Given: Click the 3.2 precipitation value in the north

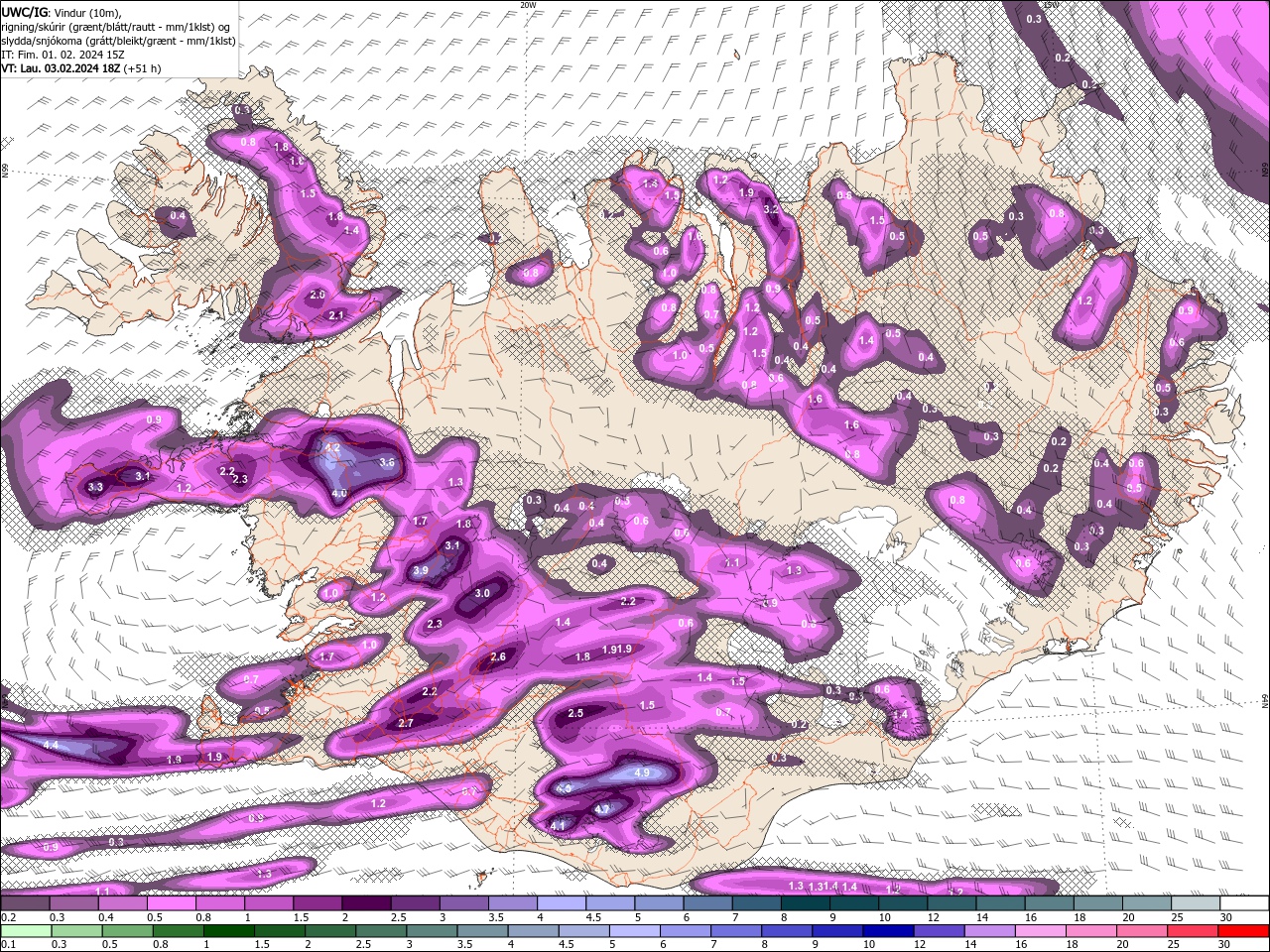Looking at the screenshot, I should [x=771, y=209].
